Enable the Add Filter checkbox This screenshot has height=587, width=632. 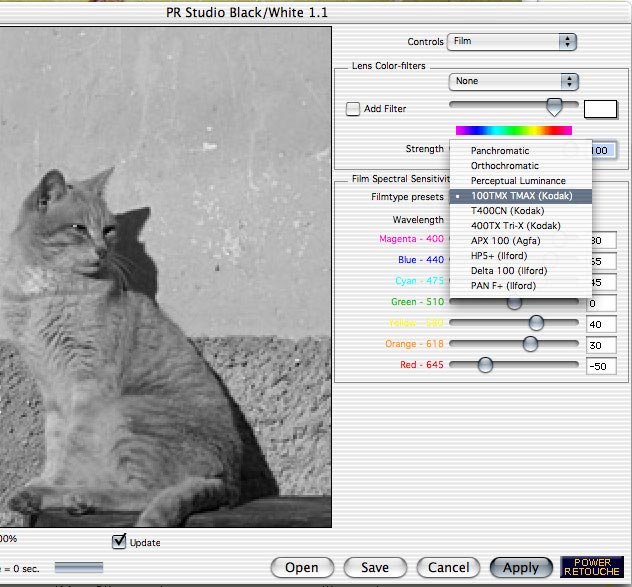pos(353,109)
